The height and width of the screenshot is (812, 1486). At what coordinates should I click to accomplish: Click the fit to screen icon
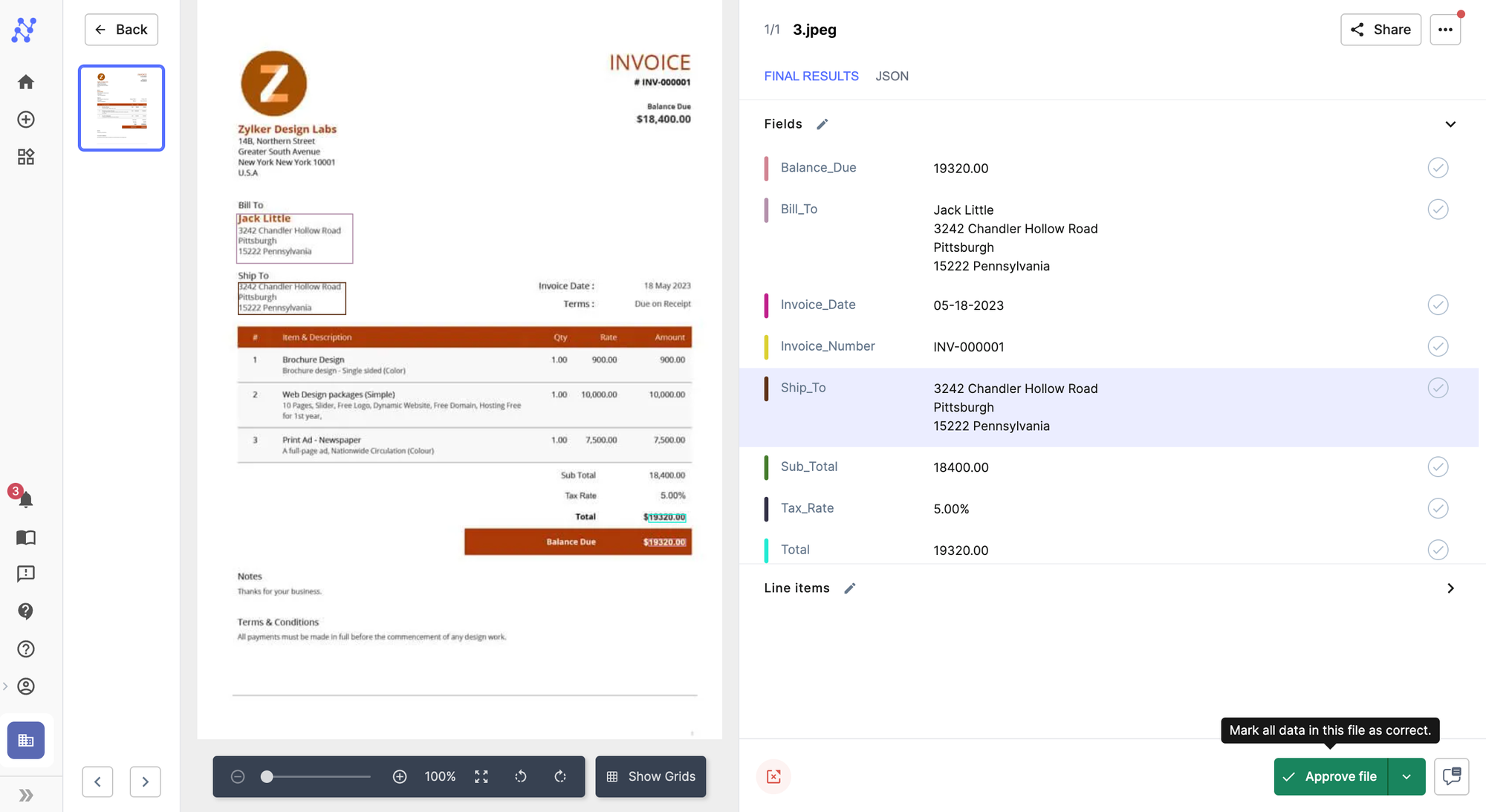click(x=481, y=776)
